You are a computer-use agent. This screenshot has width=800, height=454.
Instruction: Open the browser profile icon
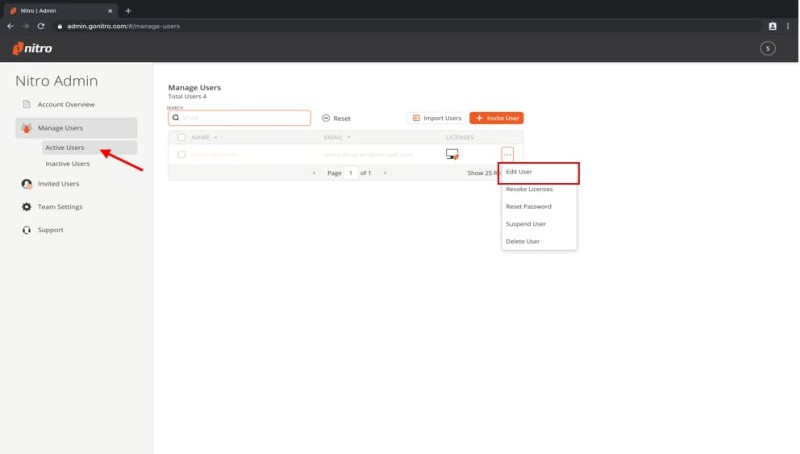[x=772, y=26]
